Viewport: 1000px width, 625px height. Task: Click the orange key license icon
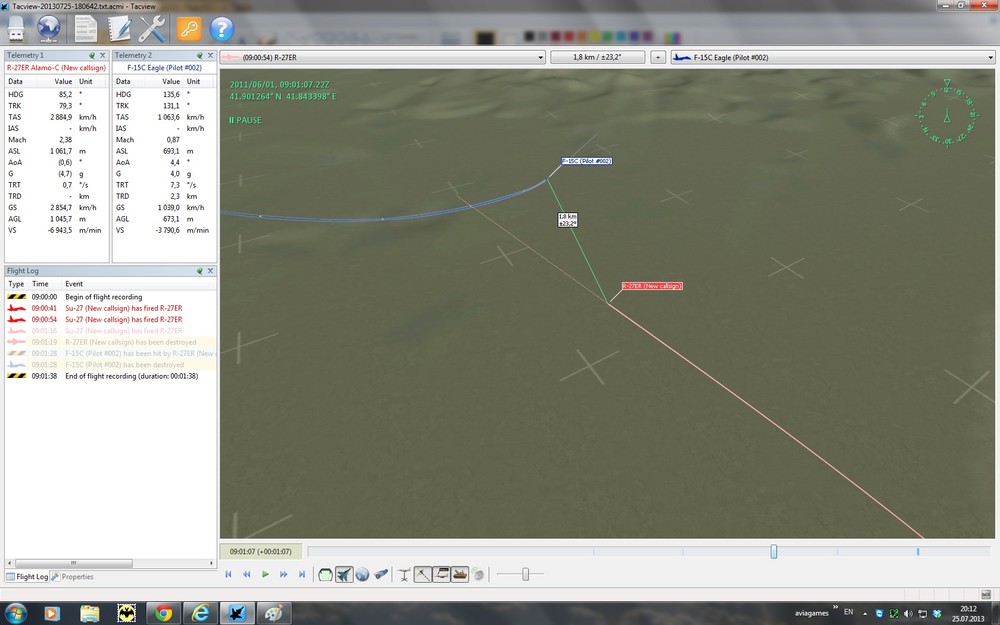[x=189, y=29]
